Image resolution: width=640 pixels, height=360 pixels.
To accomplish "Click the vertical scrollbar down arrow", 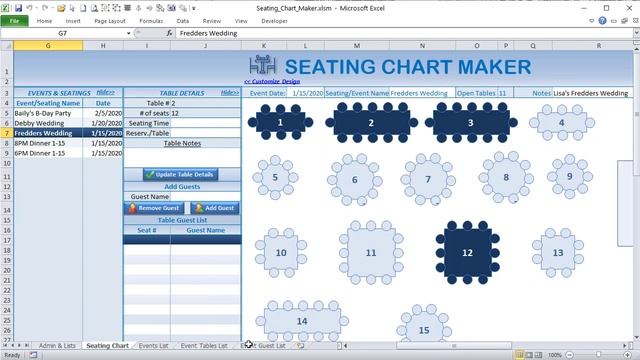I will 636,337.
